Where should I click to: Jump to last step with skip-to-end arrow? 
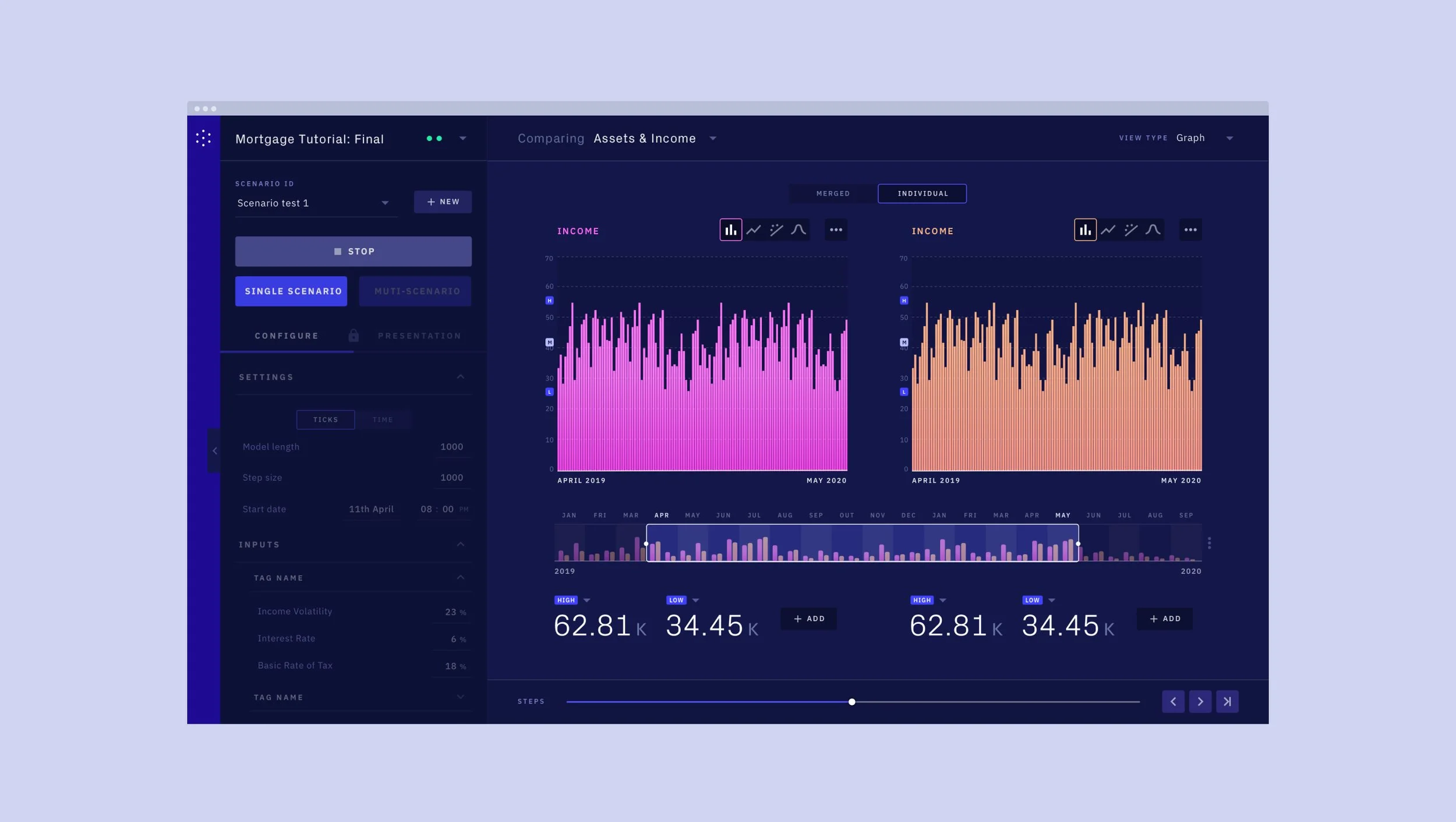[x=1227, y=701]
